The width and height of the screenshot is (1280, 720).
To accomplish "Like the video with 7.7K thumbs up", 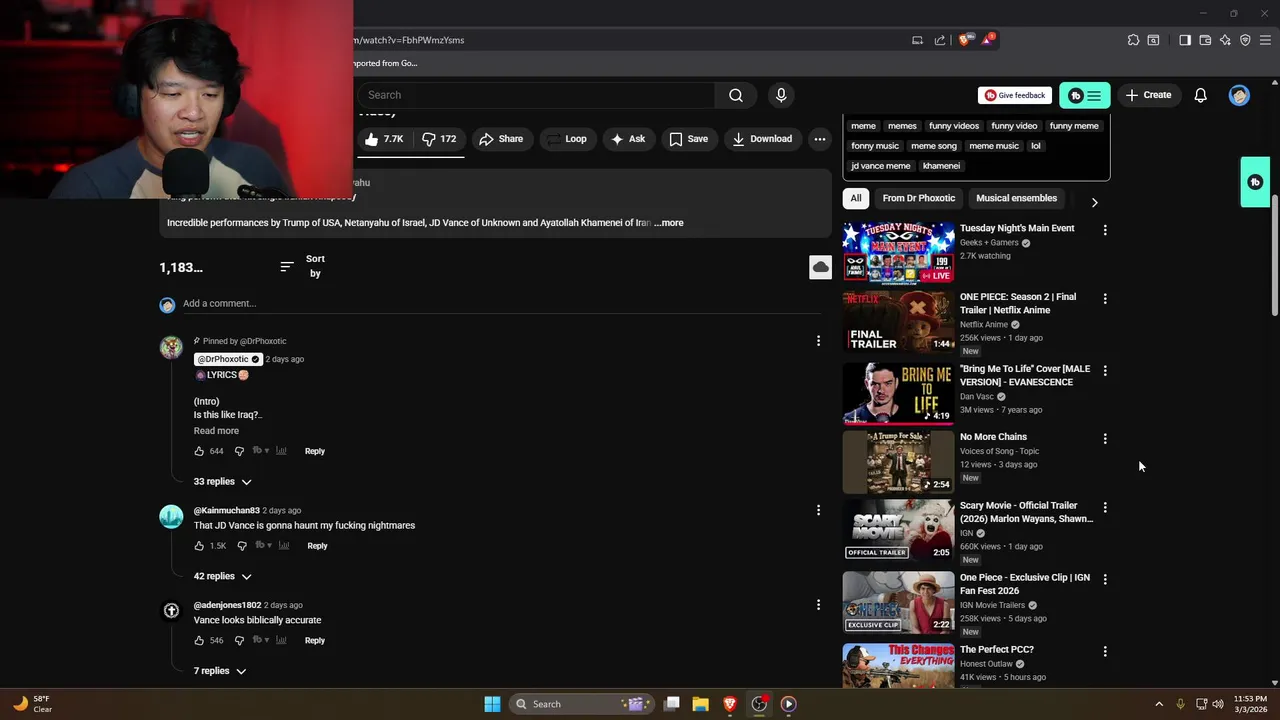I will click(384, 139).
